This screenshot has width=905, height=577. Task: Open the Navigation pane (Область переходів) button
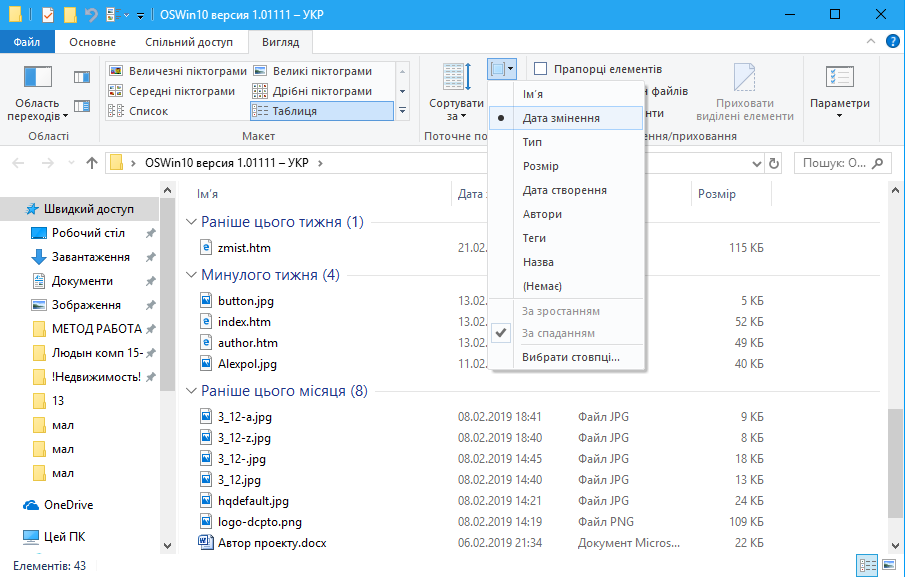38,92
